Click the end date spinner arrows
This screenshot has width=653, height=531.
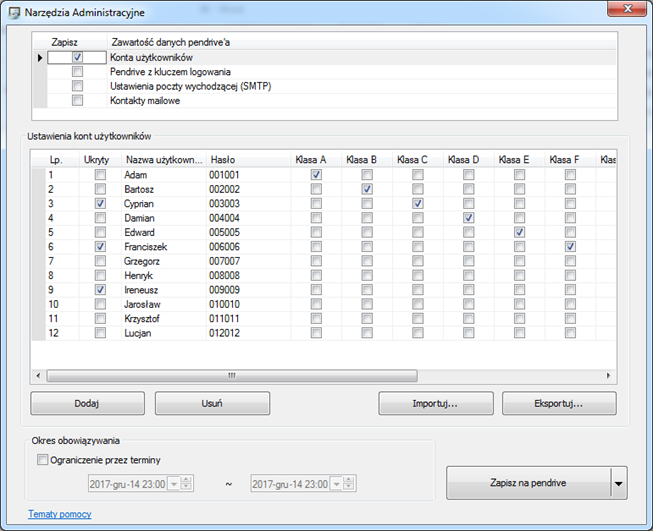coord(349,484)
